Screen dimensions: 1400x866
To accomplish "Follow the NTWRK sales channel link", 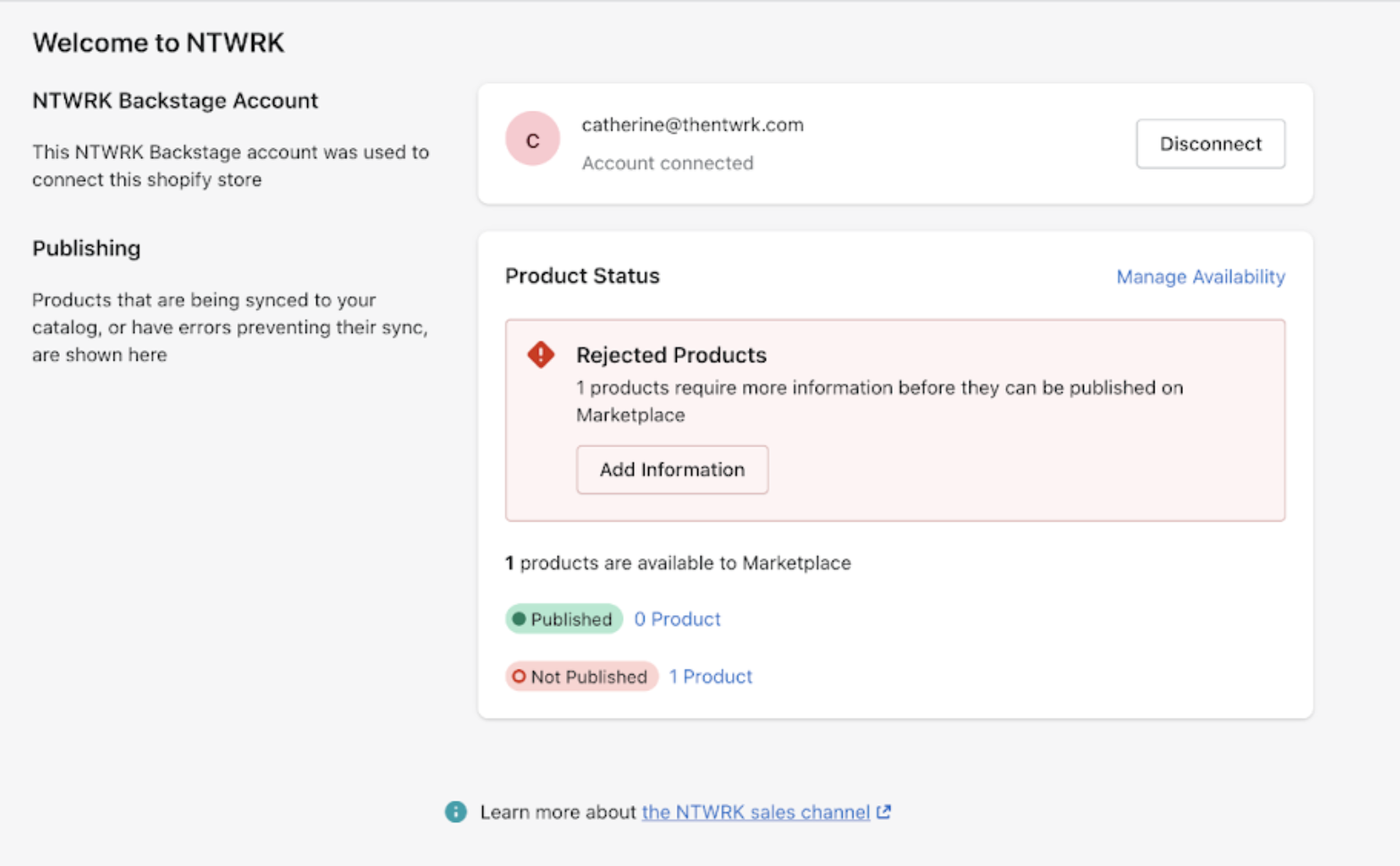I will [755, 812].
